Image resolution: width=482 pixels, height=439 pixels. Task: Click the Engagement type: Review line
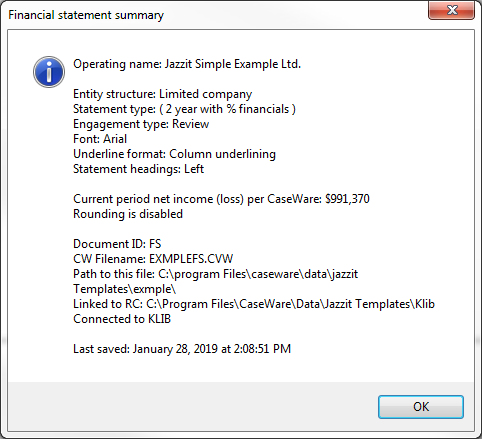click(141, 124)
